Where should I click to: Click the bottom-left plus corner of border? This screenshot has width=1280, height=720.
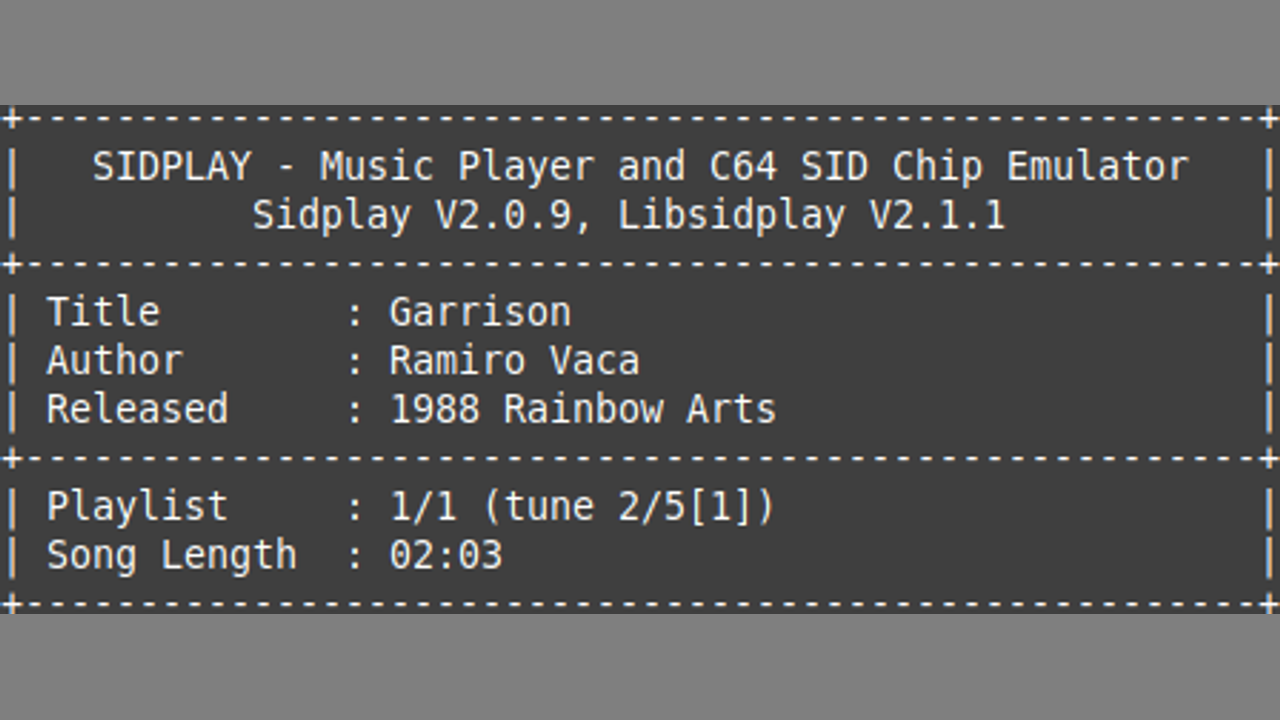pos(10,603)
